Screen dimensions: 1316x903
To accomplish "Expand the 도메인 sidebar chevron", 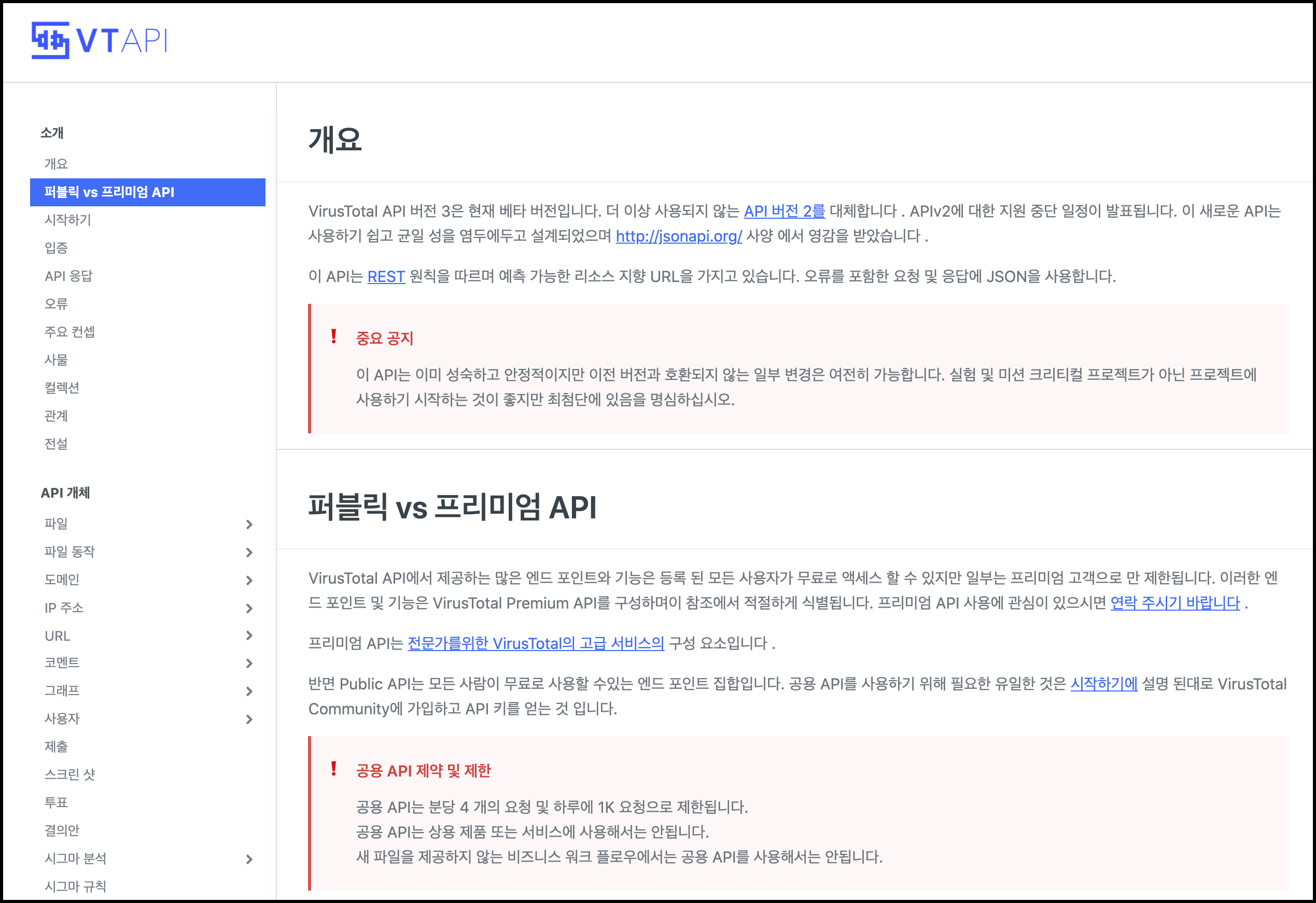I will point(249,580).
